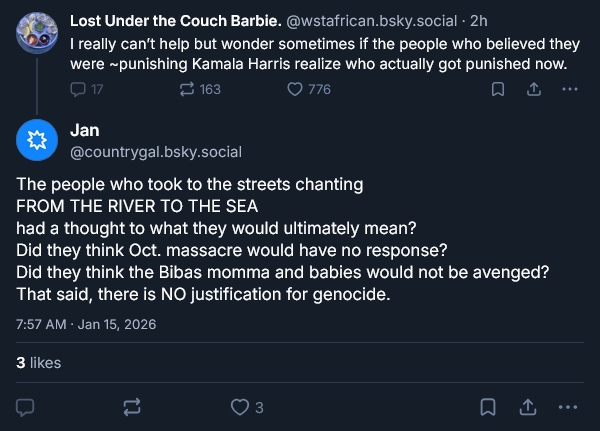This screenshot has width=600, height=431.
Task: Reply to the parent post by Lost Under the Couch Barbie
Action: (x=79, y=89)
